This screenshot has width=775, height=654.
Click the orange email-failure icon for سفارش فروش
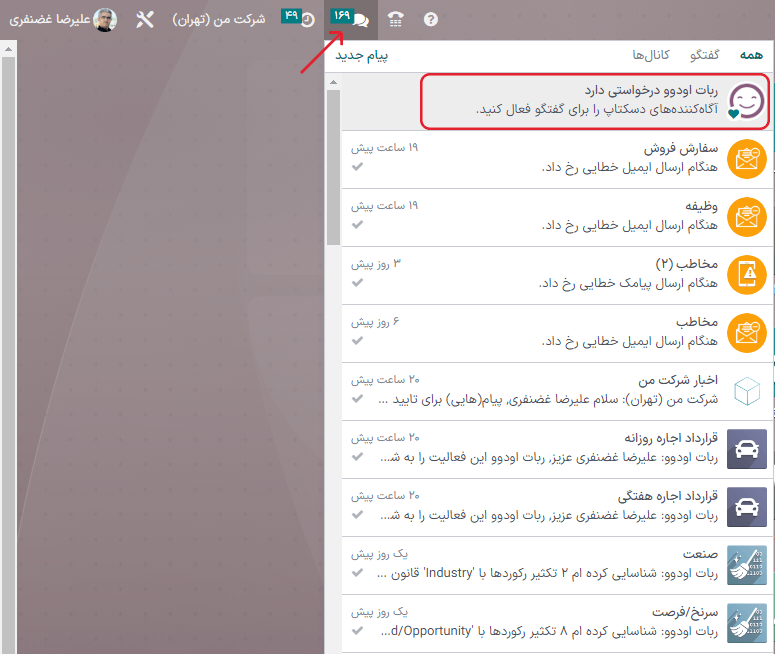coord(747,159)
